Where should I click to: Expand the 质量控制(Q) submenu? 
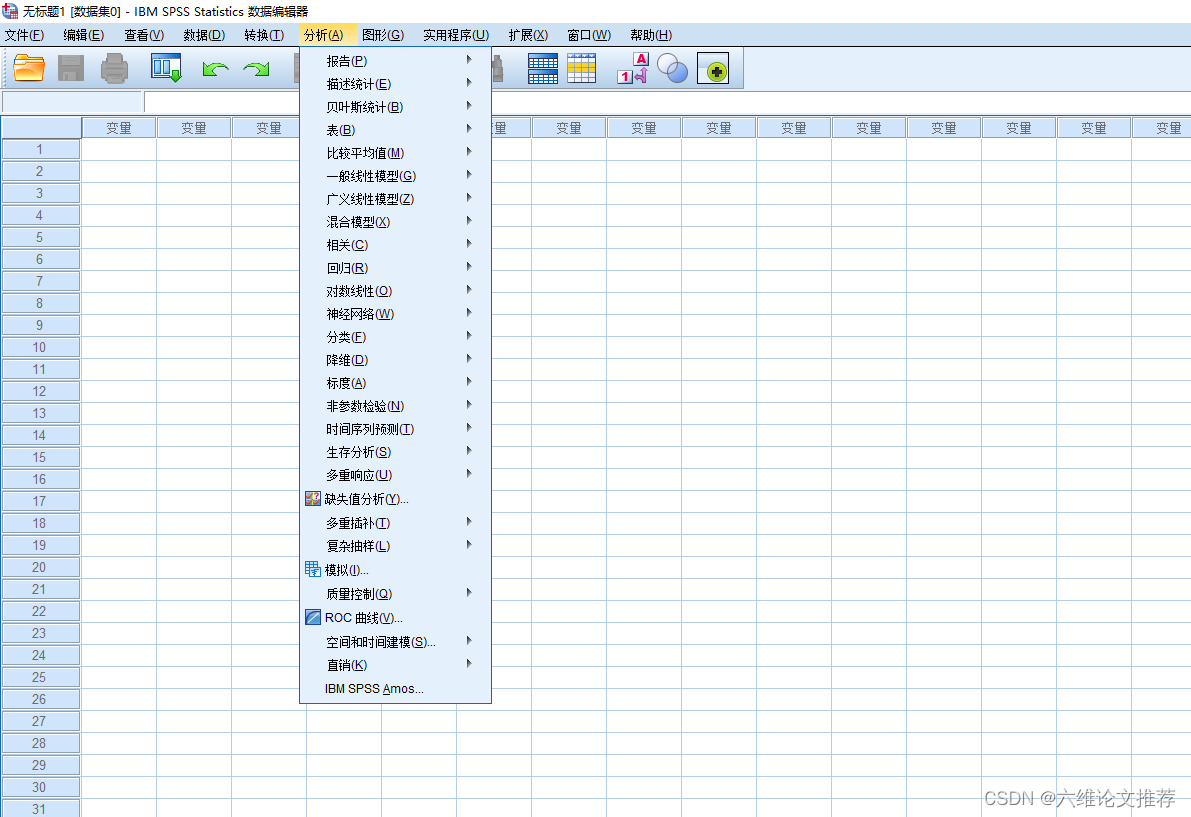[396, 594]
